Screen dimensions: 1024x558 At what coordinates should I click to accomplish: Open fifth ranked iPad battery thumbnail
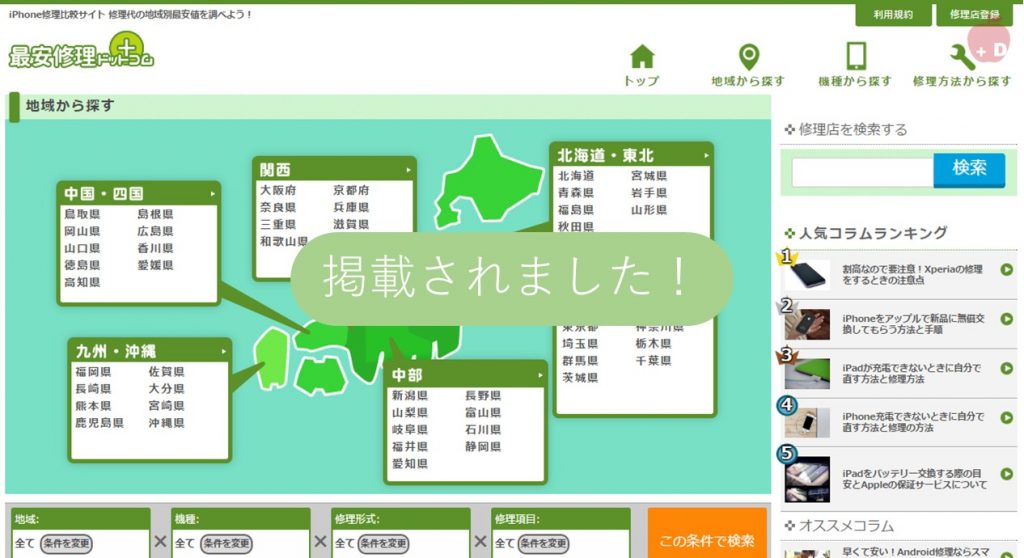tap(807, 479)
